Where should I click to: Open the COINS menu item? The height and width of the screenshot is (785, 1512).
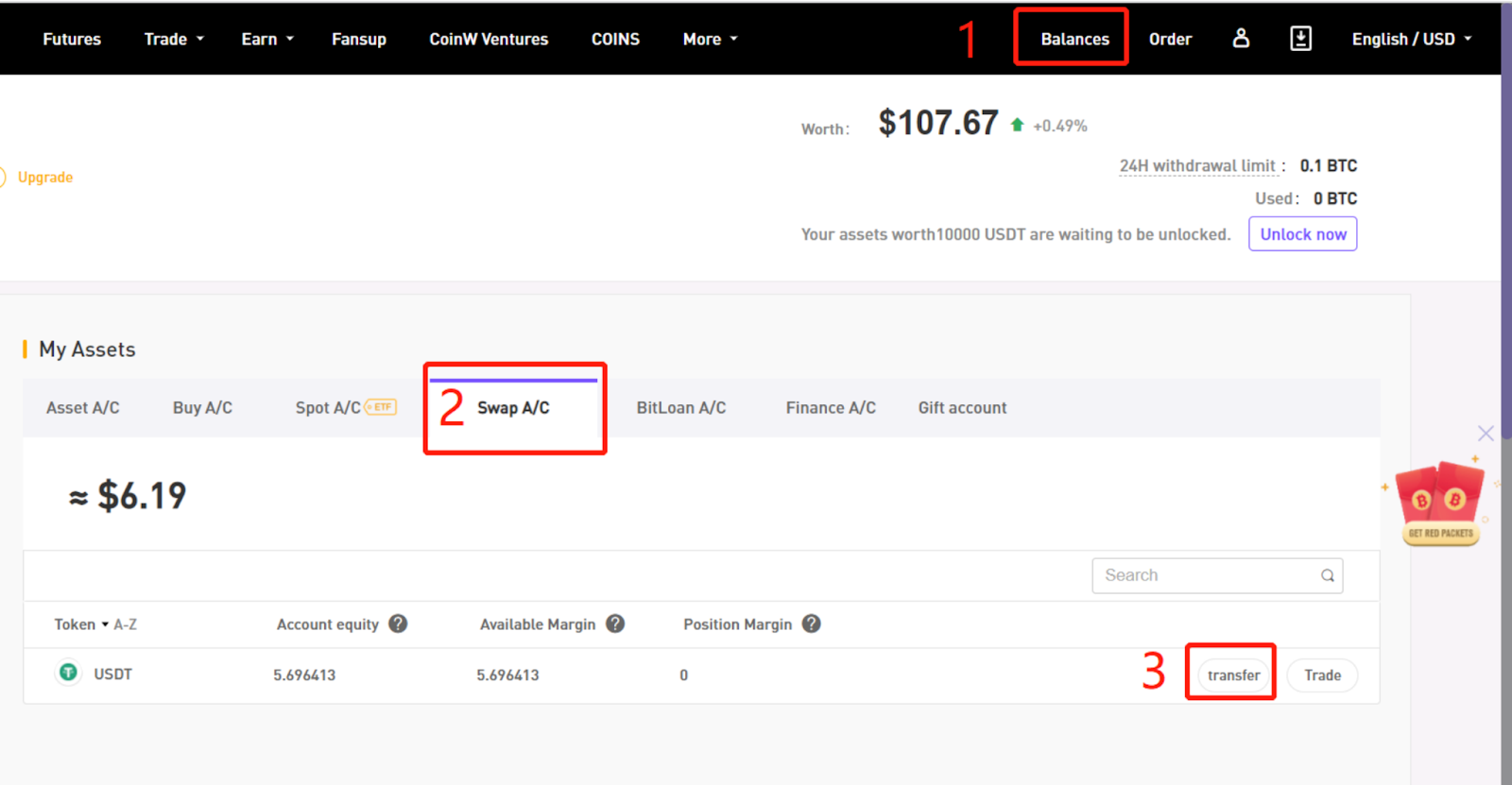[615, 39]
